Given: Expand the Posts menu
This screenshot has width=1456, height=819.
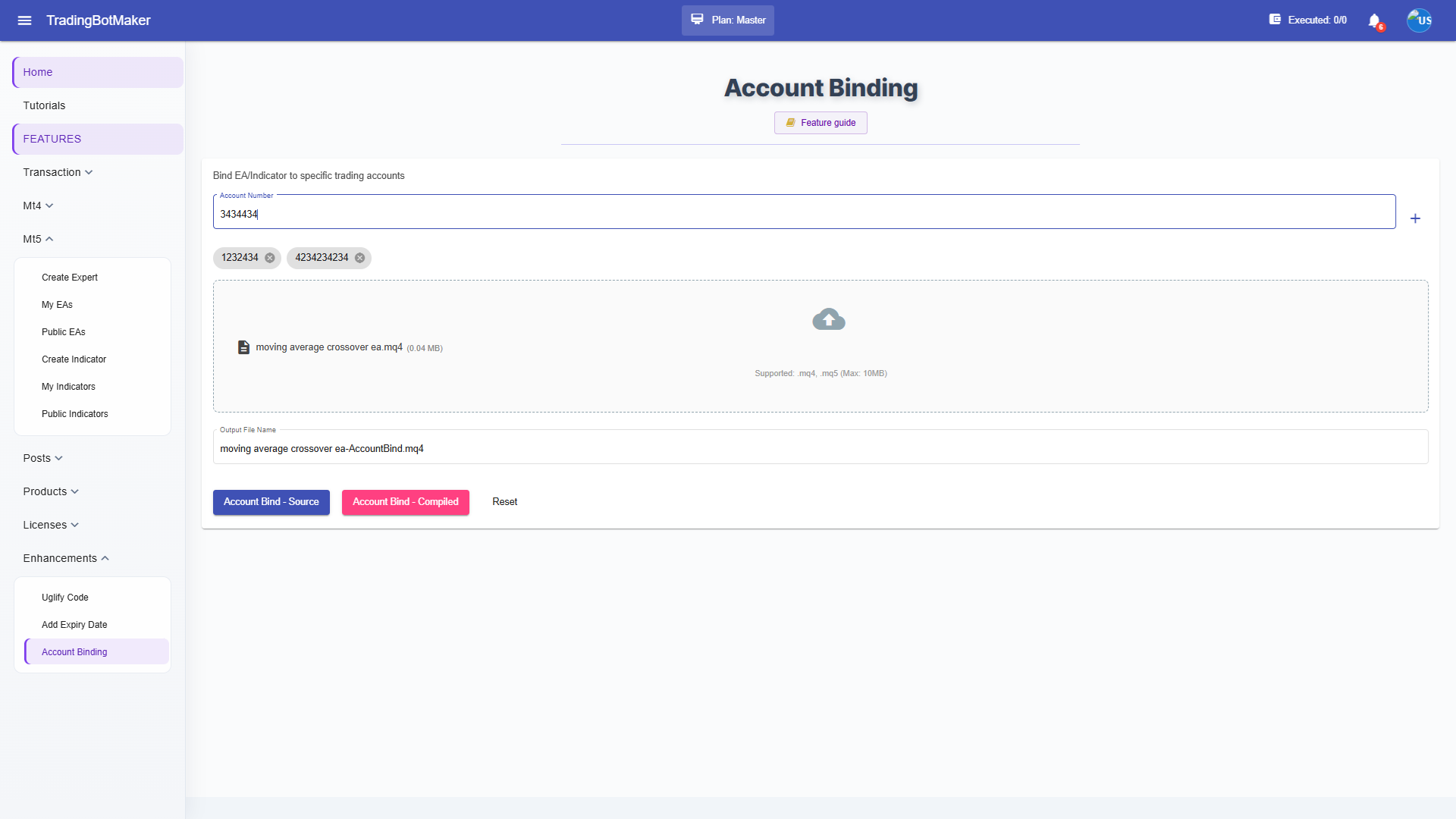Looking at the screenshot, I should 43,458.
